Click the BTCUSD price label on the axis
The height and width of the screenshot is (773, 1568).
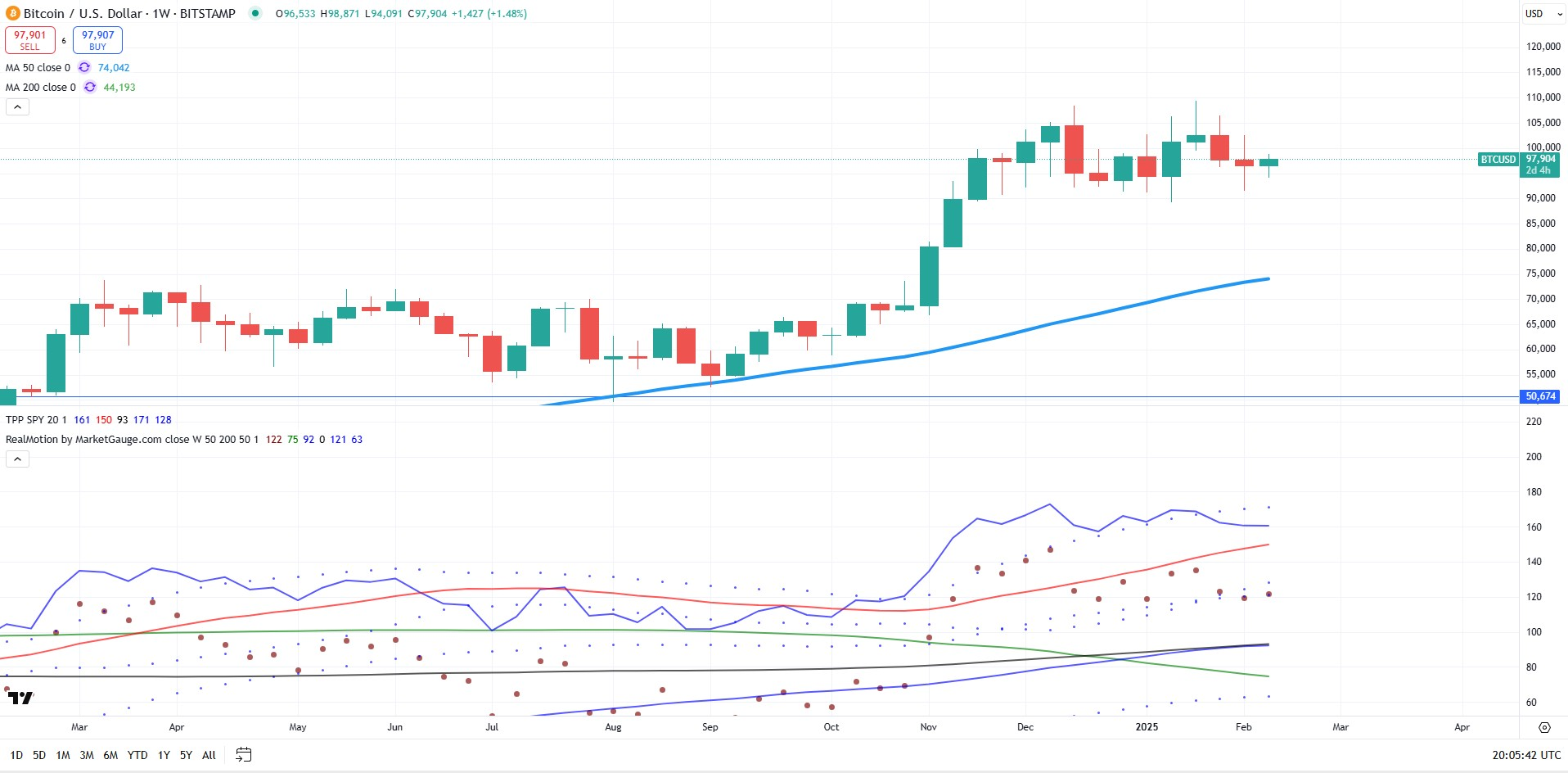tap(1498, 159)
